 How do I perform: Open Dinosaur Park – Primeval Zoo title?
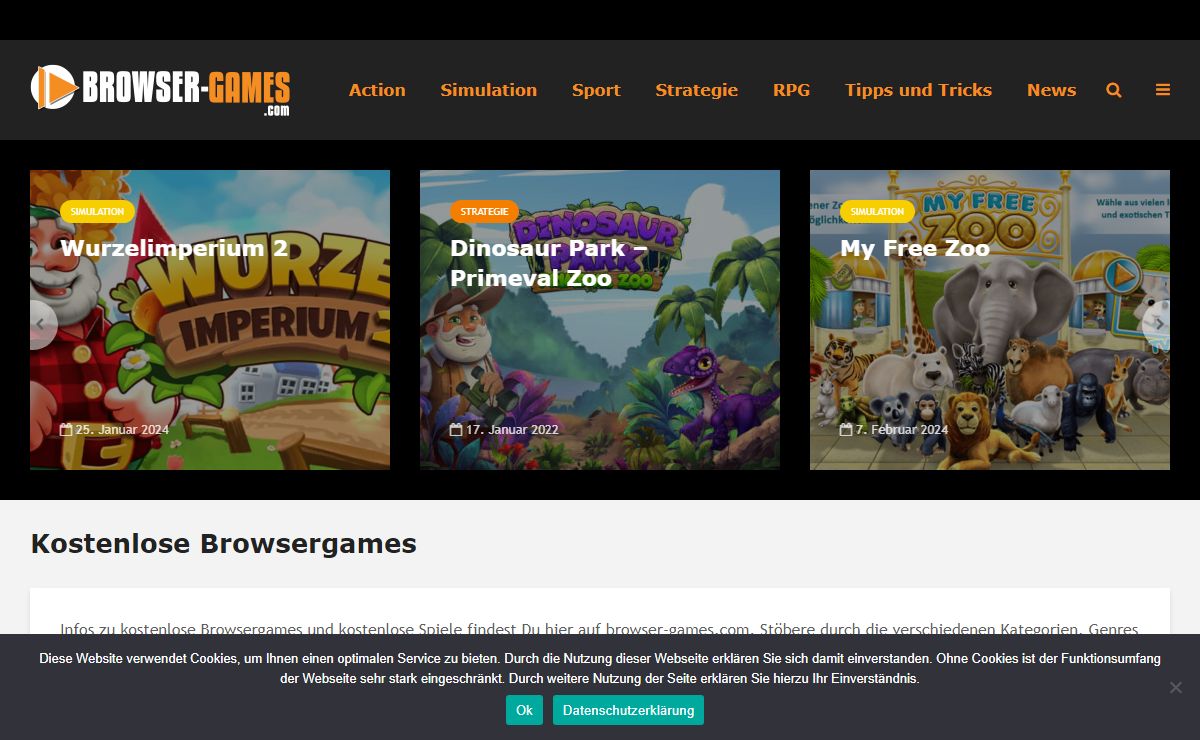[551, 263]
